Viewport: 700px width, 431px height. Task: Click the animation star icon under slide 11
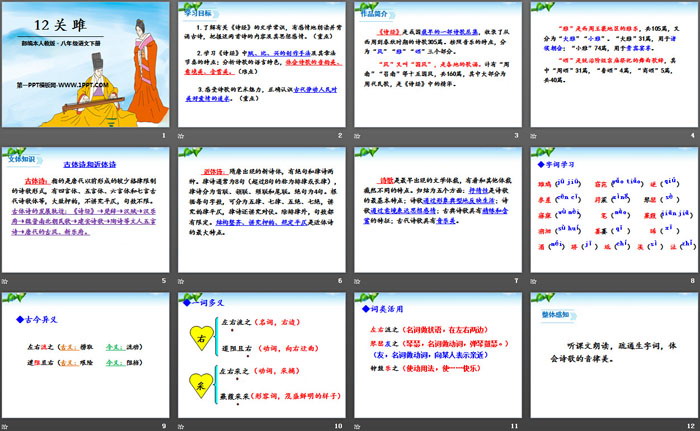pos(357,427)
